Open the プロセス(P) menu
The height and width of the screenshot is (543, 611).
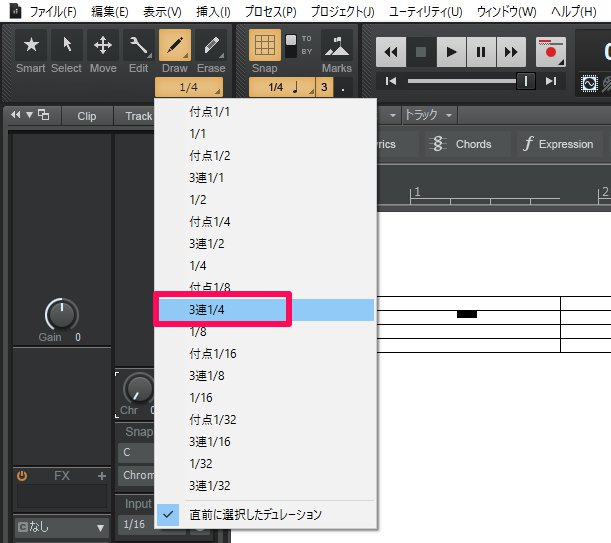click(x=270, y=12)
